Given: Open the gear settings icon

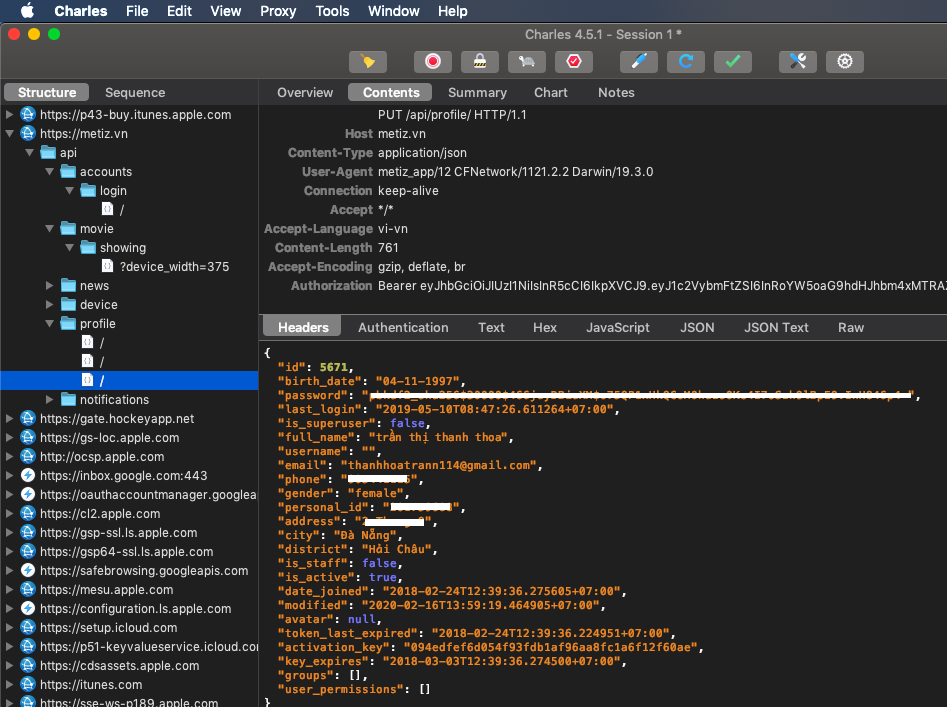Looking at the screenshot, I should click(x=845, y=62).
